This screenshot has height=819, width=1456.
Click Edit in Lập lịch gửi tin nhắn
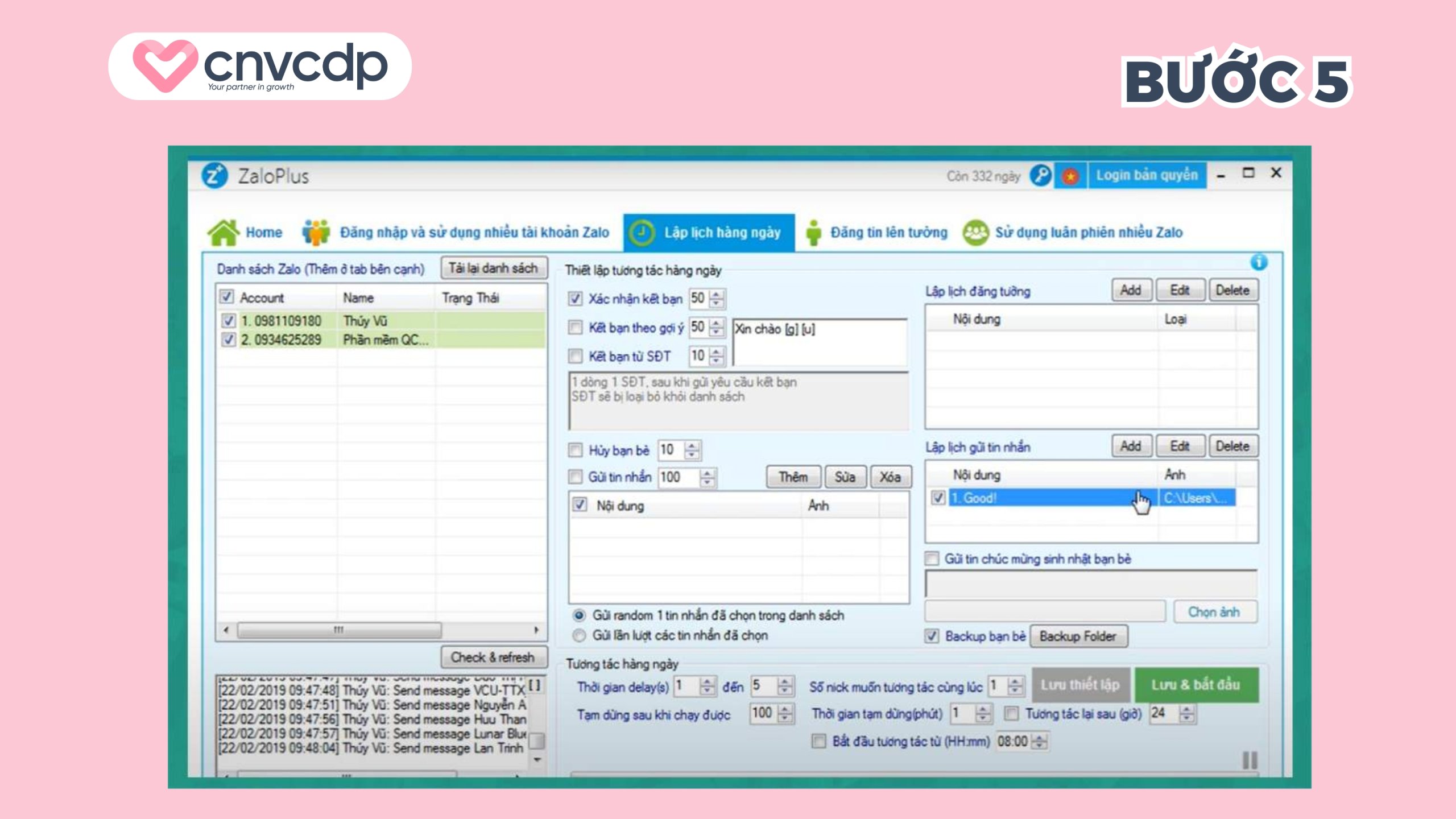[1180, 446]
